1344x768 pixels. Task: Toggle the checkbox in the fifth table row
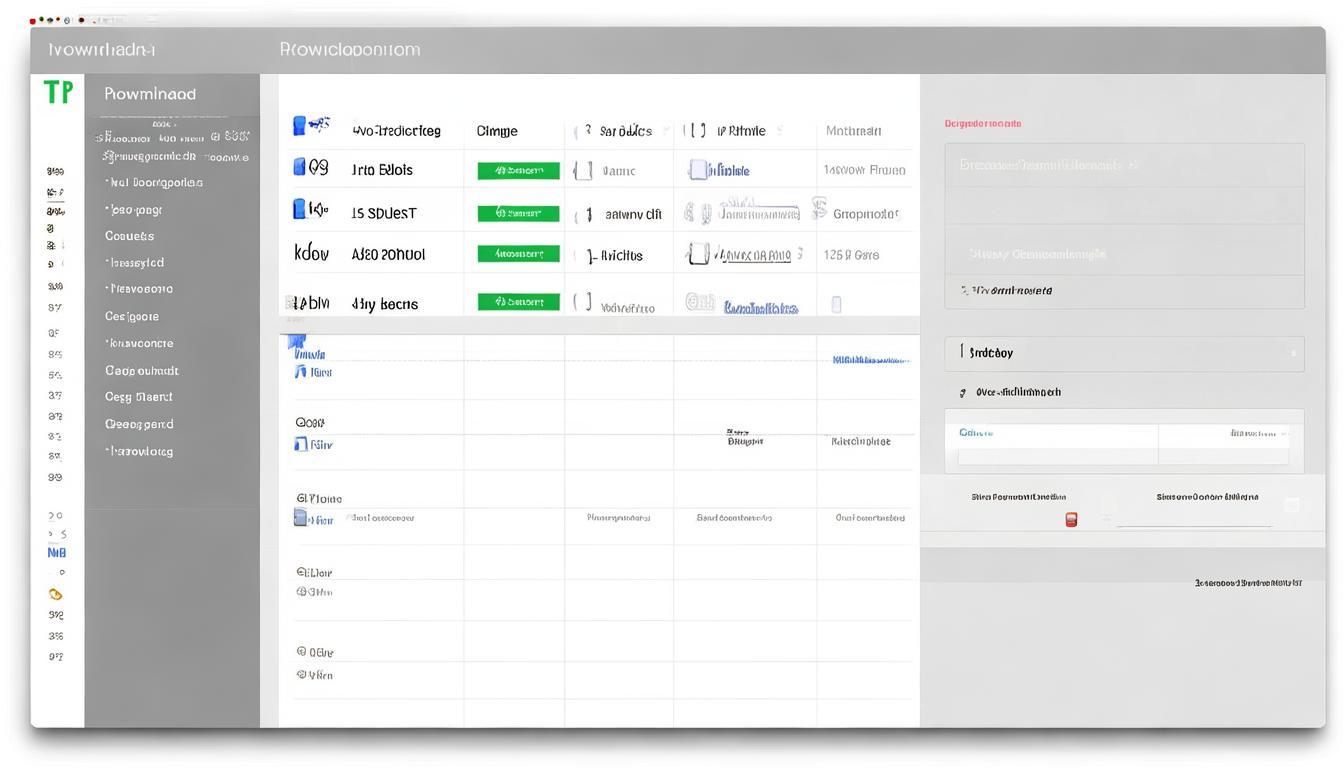click(x=583, y=302)
